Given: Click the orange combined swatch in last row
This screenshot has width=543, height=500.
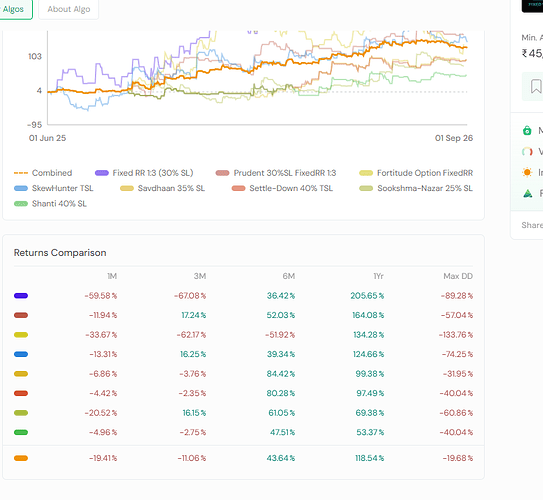Looking at the screenshot, I should pyautogui.click(x=21, y=458).
